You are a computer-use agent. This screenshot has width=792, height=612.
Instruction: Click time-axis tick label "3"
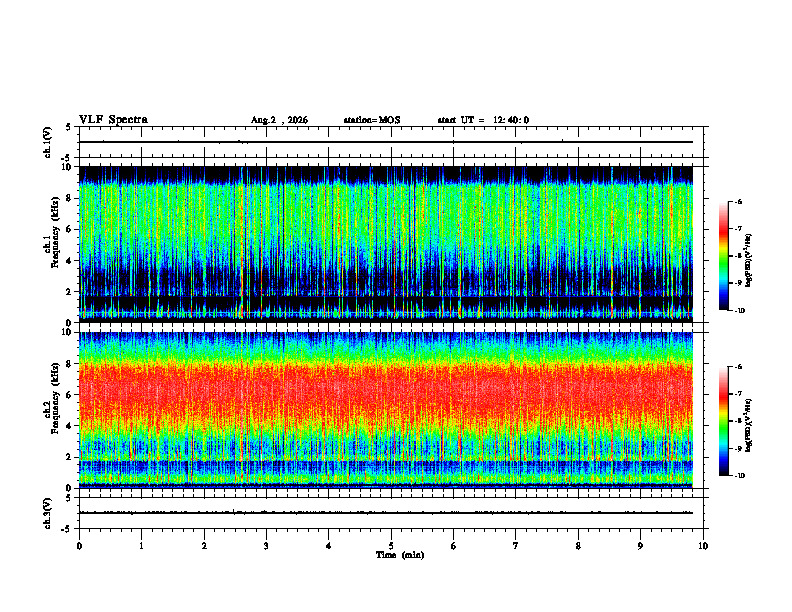click(x=266, y=546)
